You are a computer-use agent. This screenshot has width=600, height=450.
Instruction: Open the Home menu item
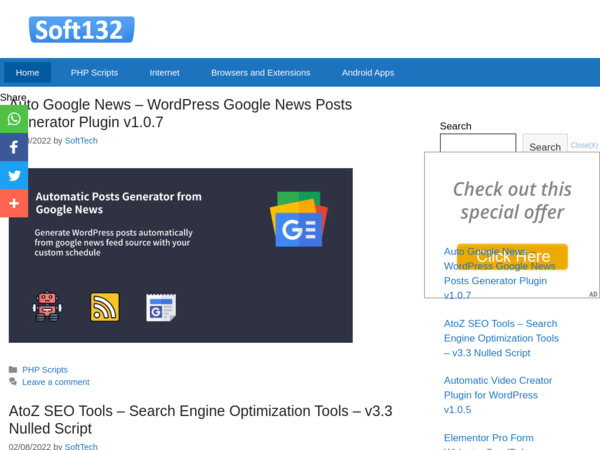click(27, 72)
